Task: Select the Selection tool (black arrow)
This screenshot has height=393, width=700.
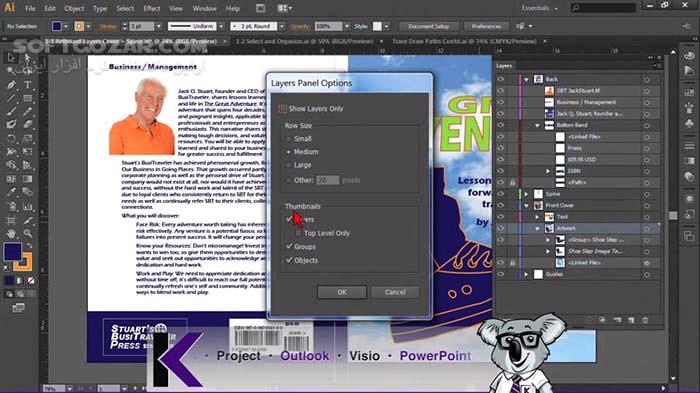Action: [x=11, y=58]
